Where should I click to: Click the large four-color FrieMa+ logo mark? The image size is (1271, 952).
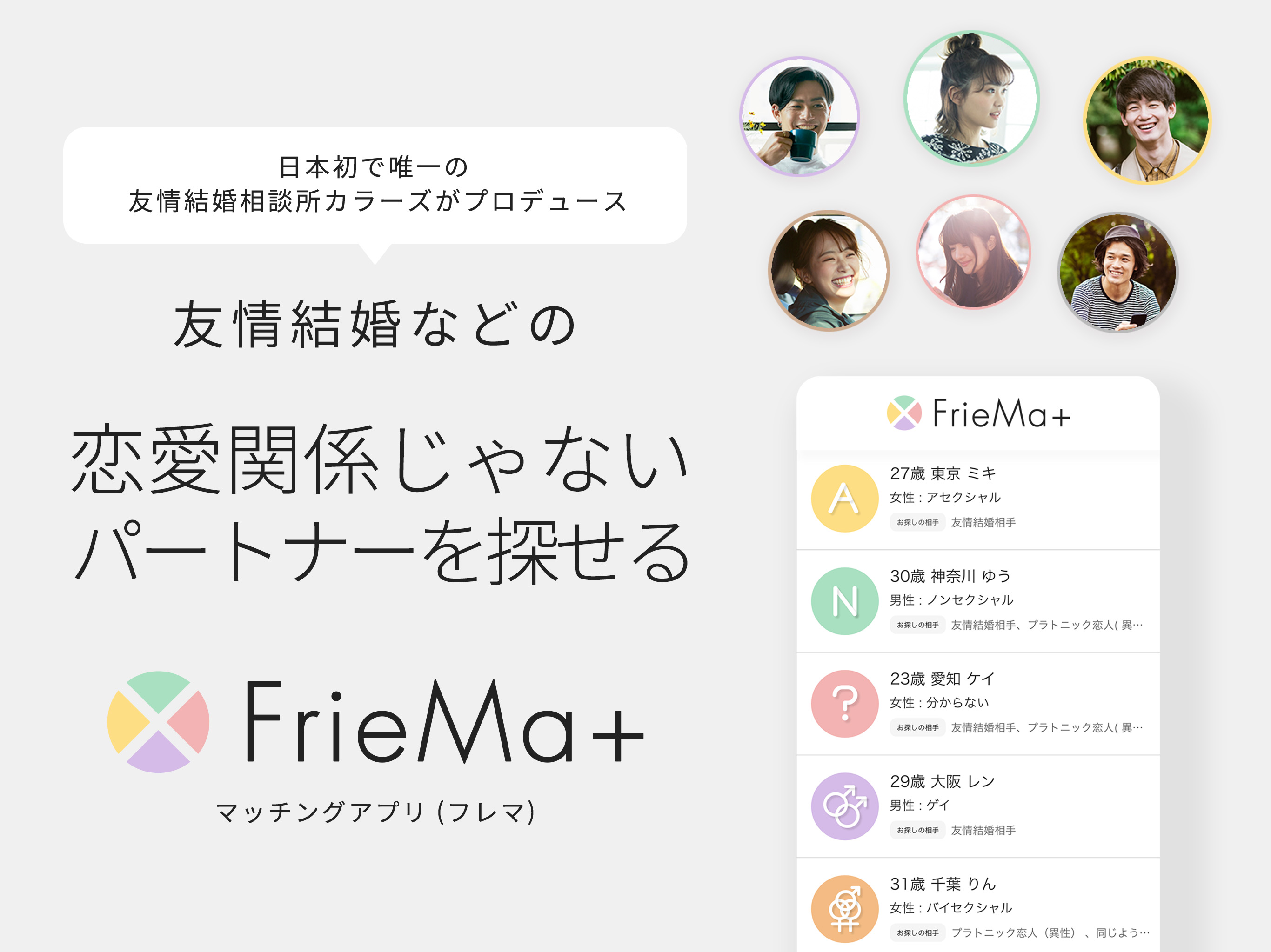pos(158,722)
